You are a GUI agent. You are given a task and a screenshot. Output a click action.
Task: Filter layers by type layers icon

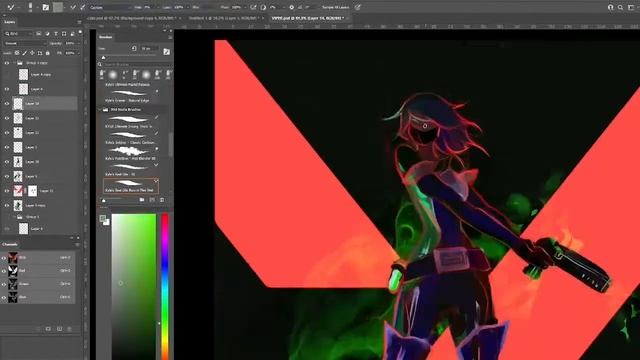(x=56, y=34)
